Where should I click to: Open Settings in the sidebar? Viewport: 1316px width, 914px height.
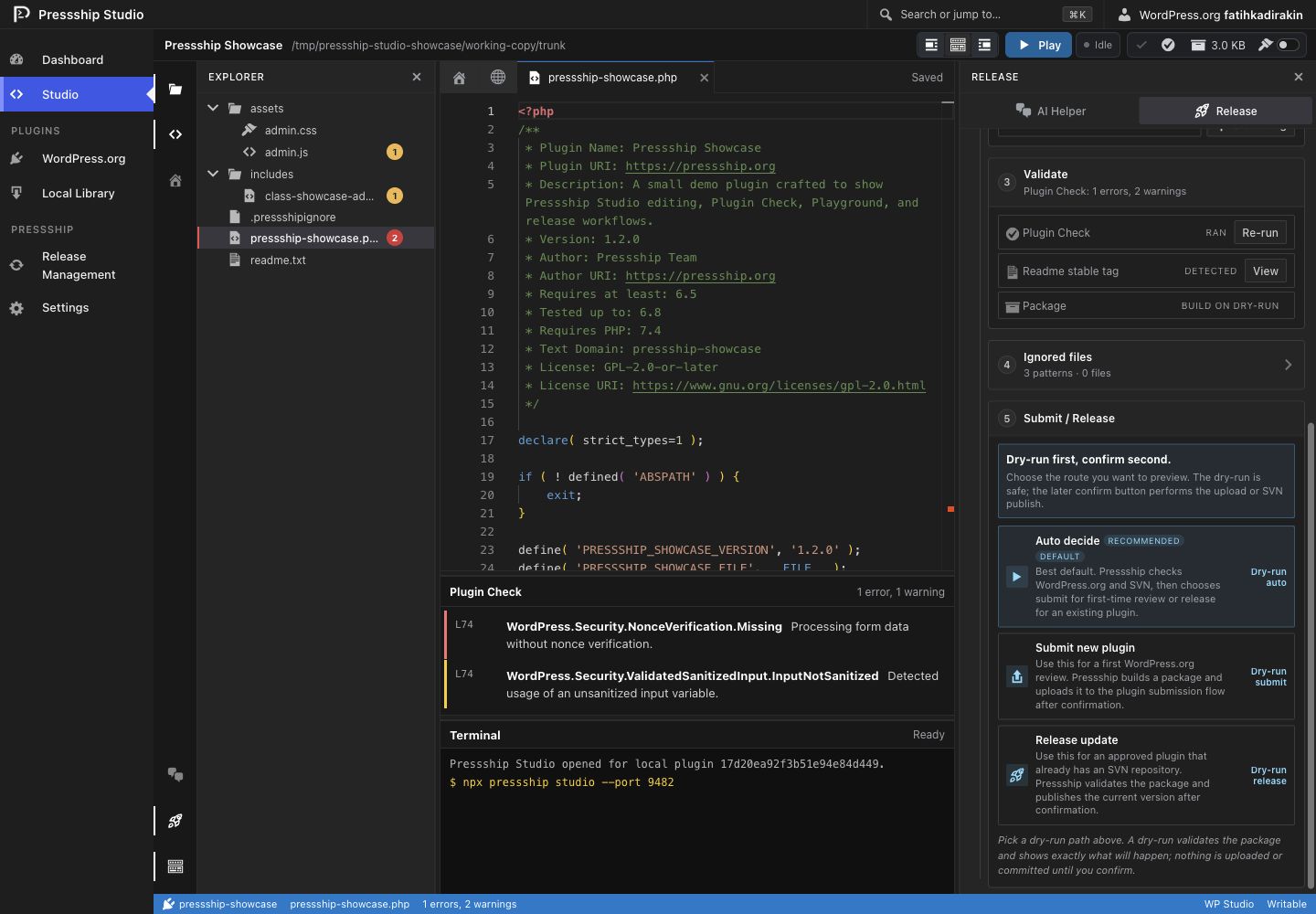click(77, 308)
